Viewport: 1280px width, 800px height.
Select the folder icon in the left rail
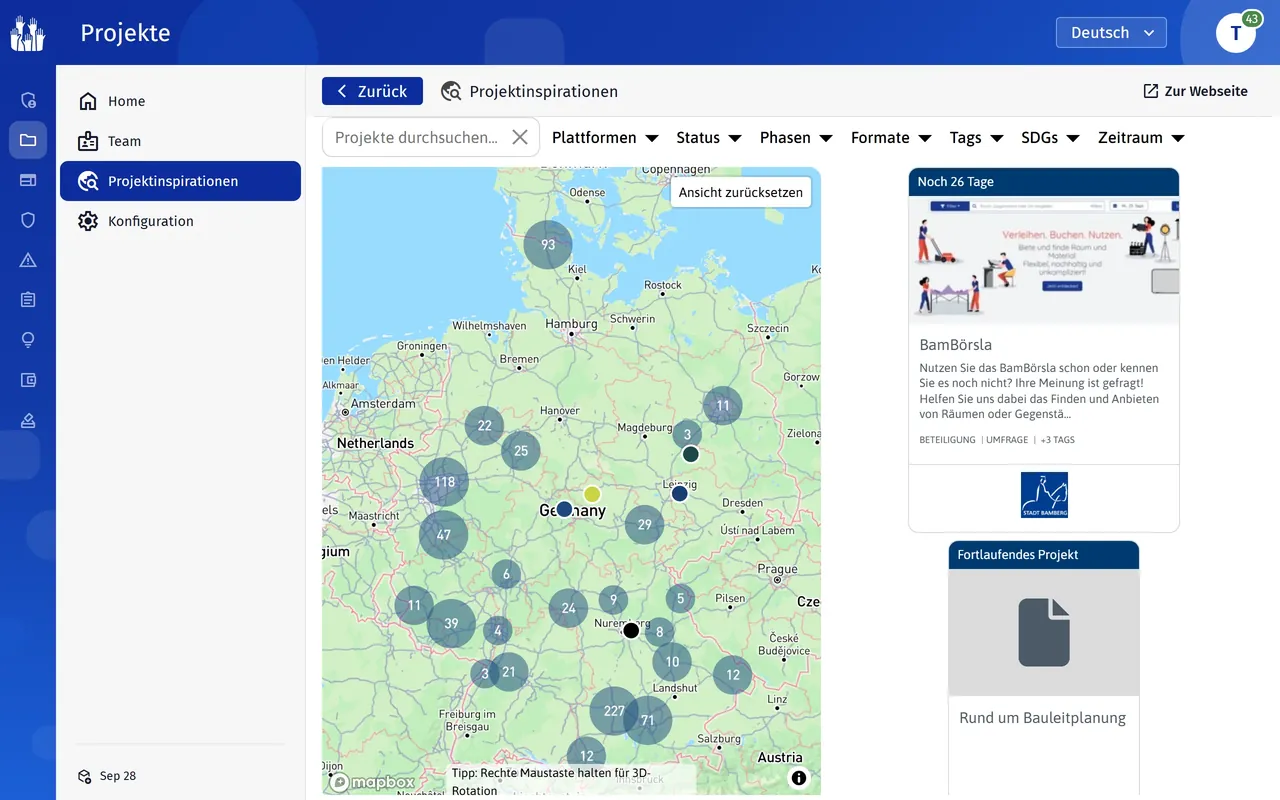pyautogui.click(x=28, y=140)
